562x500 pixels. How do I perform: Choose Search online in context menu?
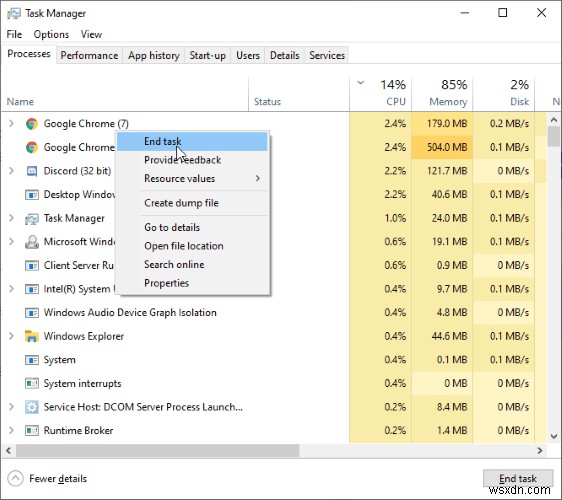click(192, 265)
